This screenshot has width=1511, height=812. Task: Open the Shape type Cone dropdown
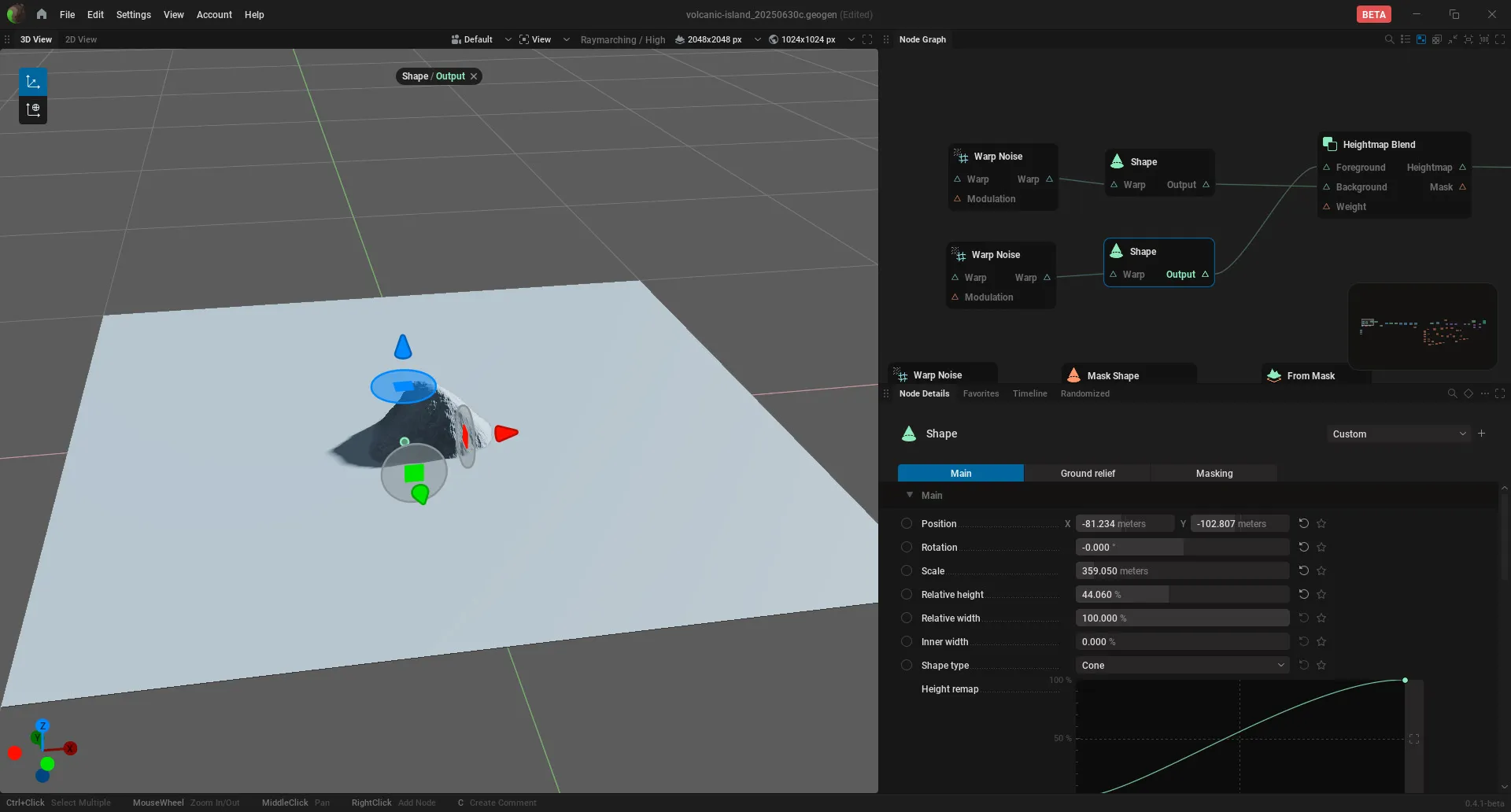[x=1182, y=665]
